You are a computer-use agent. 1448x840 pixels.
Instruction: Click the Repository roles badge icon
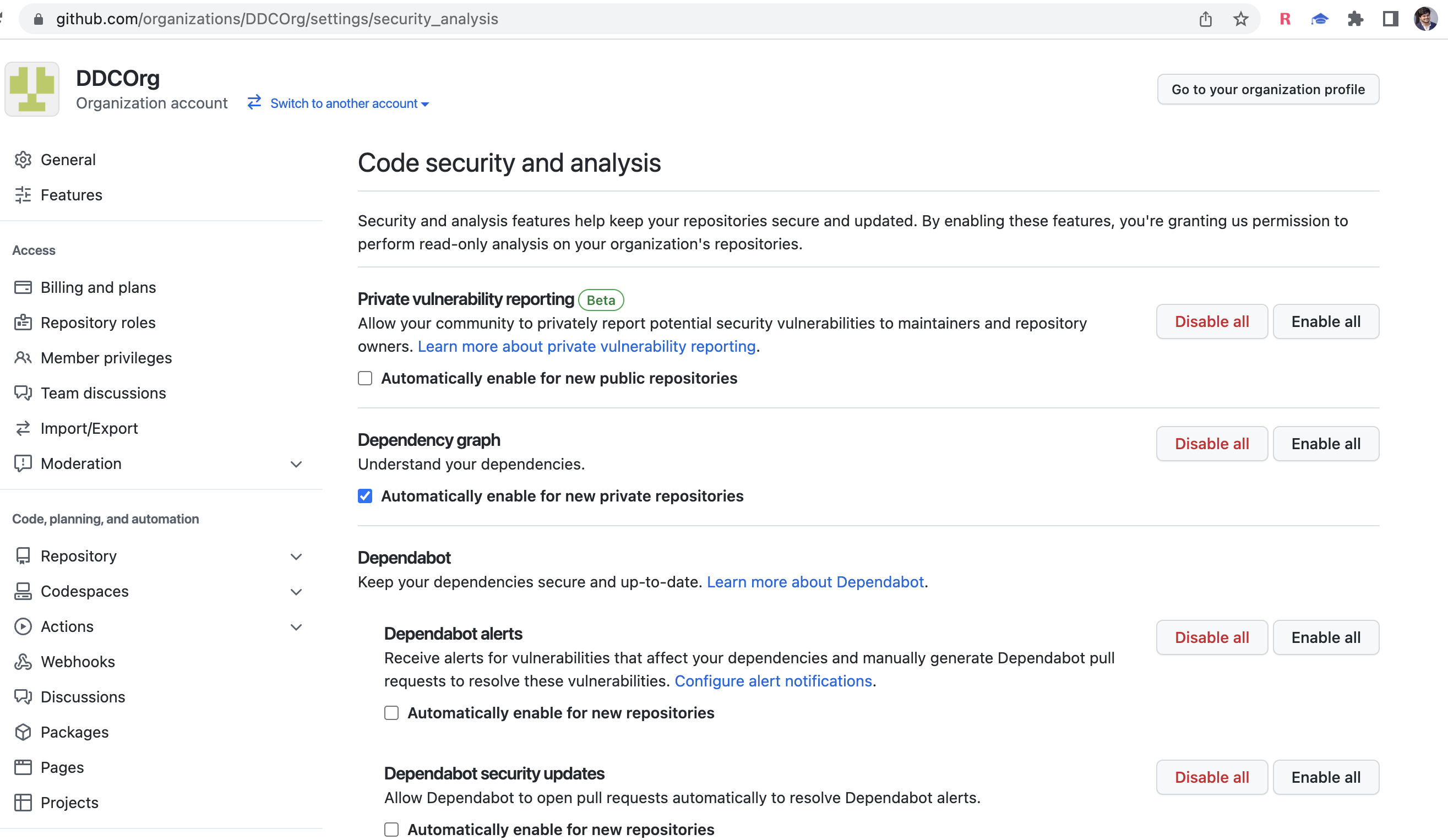coord(23,323)
